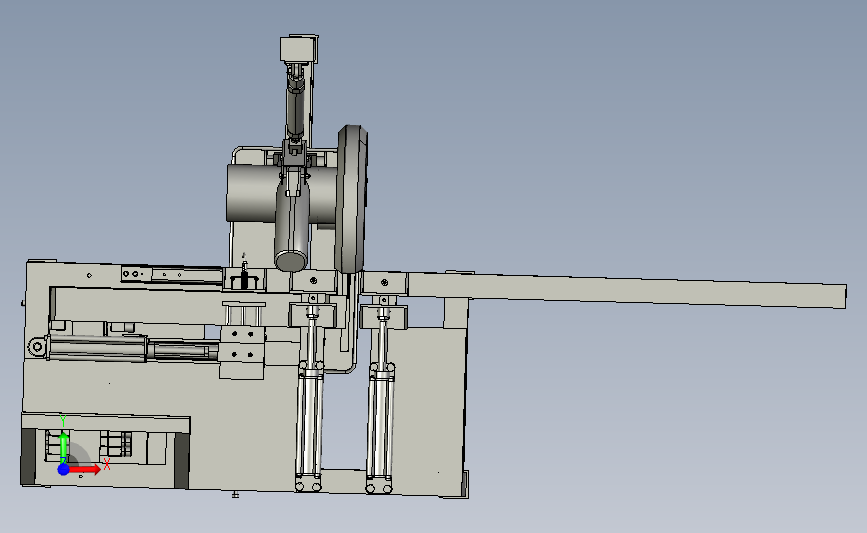
Task: Click the green Y axis arrow of triad
Action: coord(64,448)
